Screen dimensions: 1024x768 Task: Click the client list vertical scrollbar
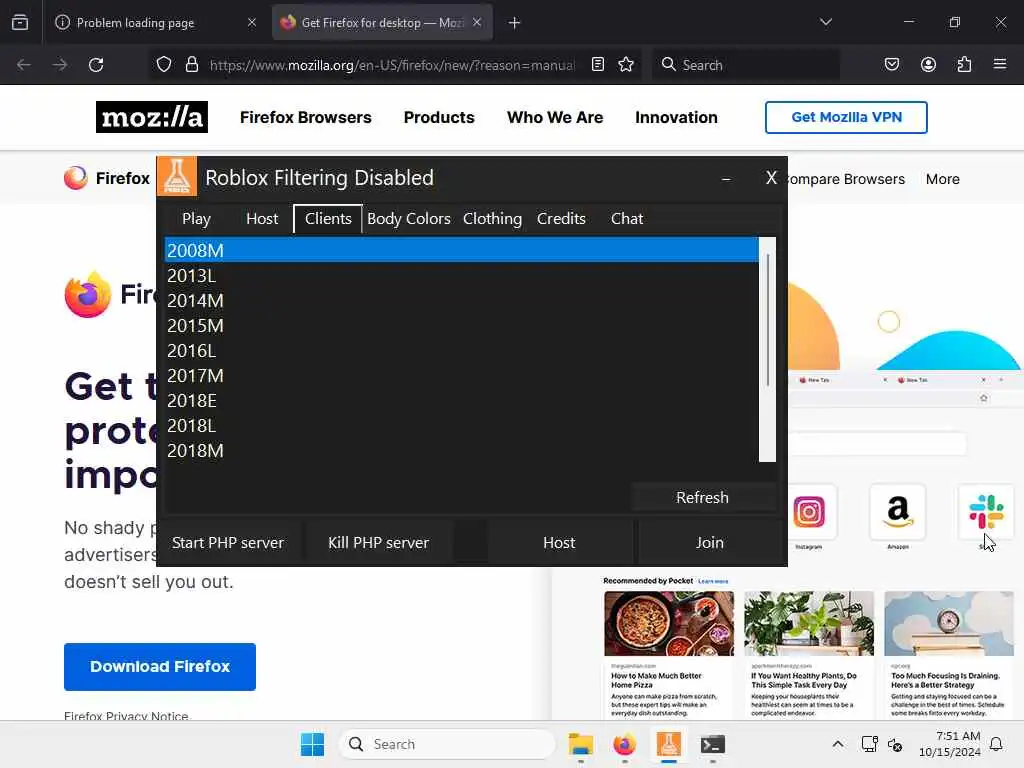click(767, 349)
